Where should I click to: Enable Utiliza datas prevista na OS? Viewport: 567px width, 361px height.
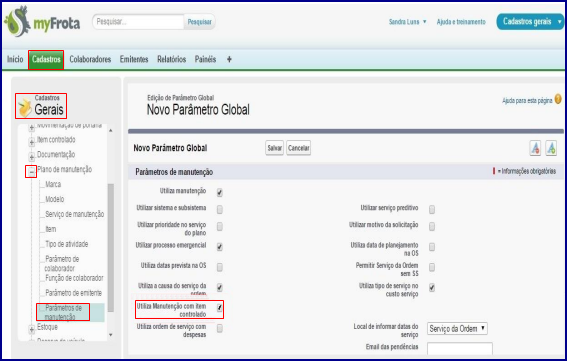coord(219,267)
